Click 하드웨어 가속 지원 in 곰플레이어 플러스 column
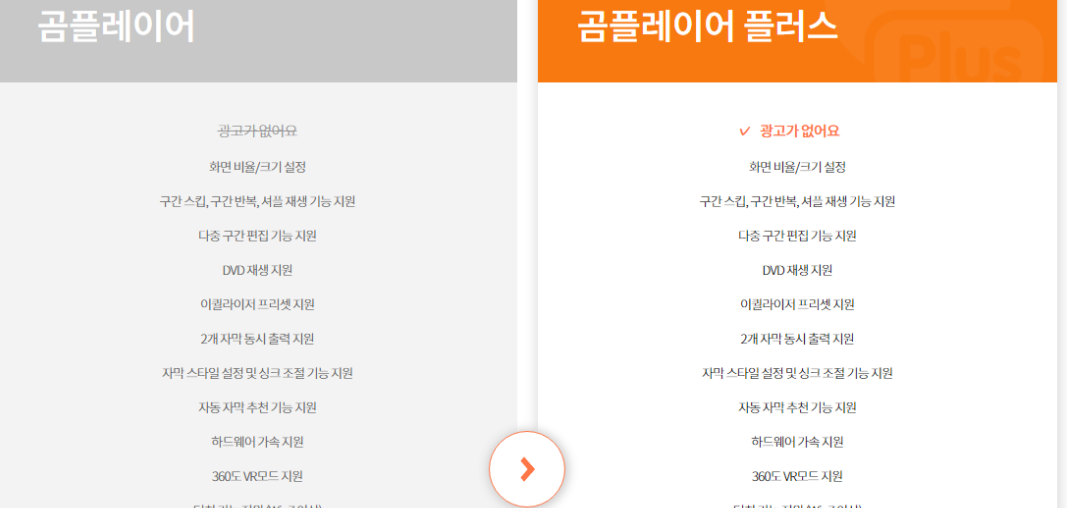The image size is (1069, 508). [797, 442]
